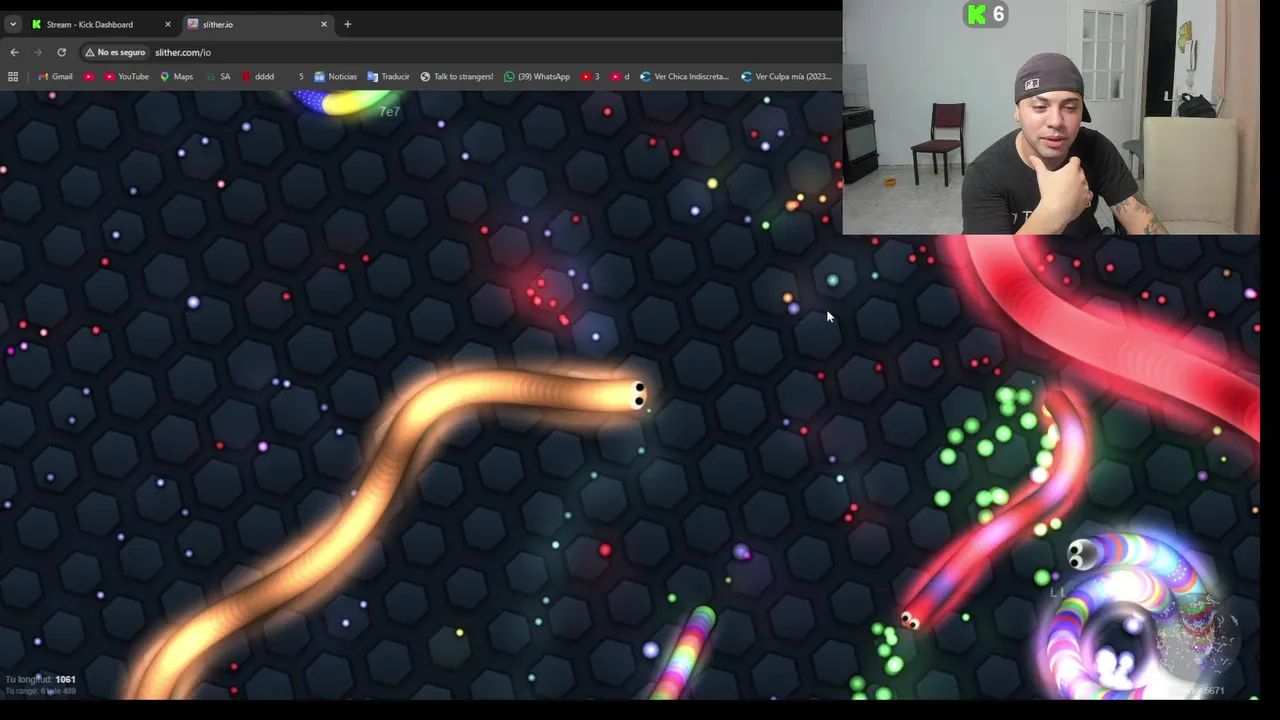Open a new browser tab
1280x720 pixels.
pyautogui.click(x=347, y=24)
